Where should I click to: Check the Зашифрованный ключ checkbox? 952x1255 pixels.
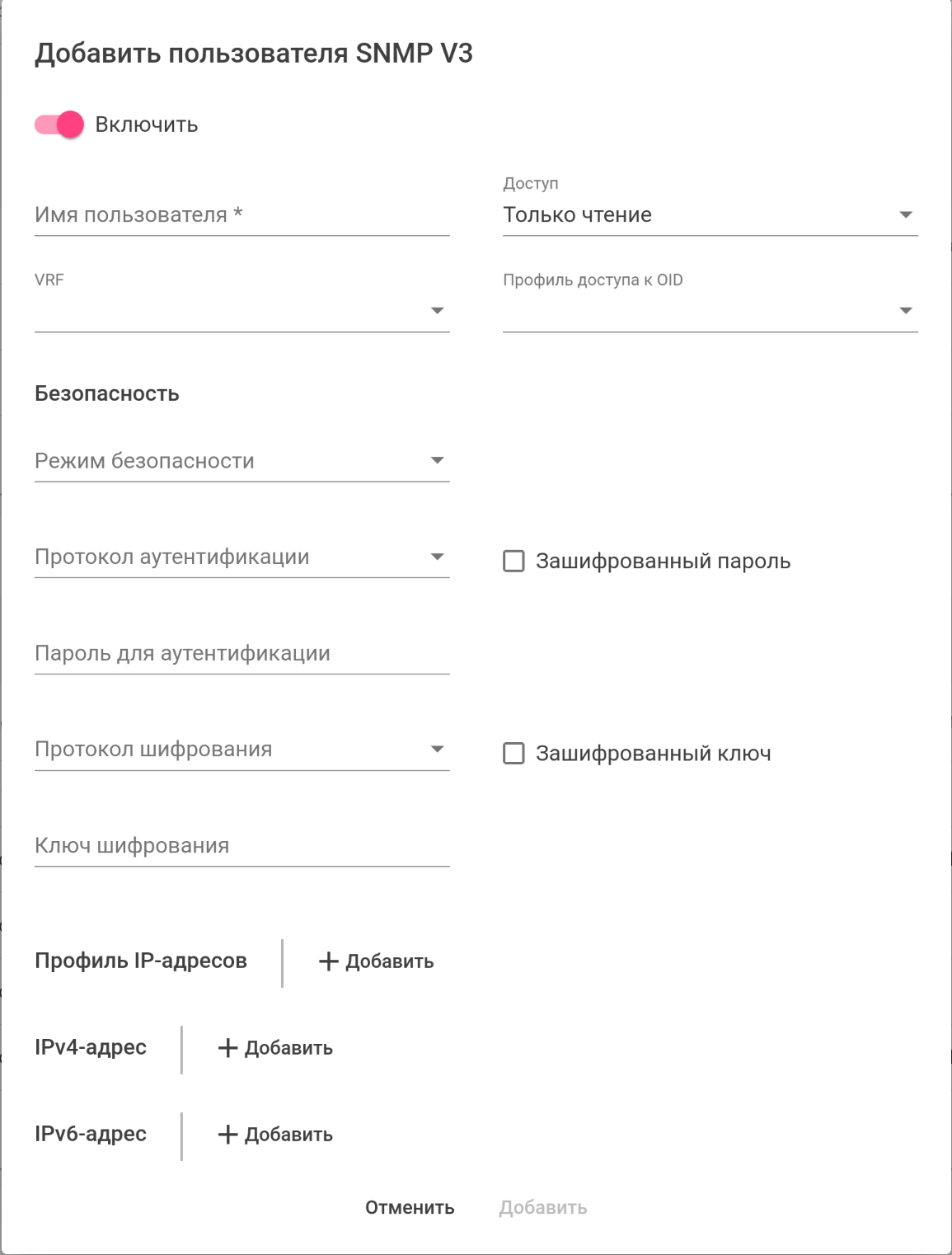point(514,754)
